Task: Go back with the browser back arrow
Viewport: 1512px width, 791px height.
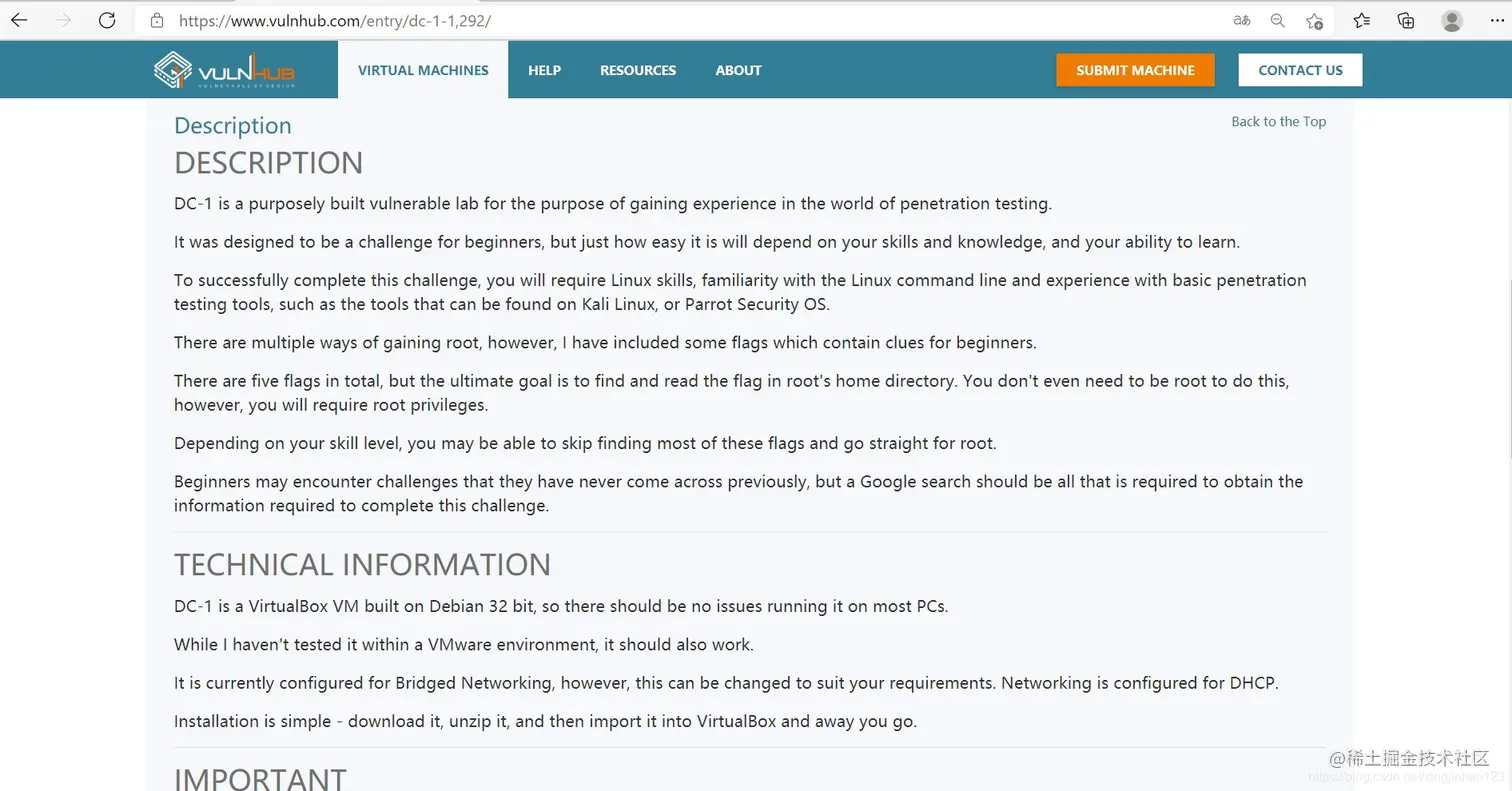Action: pos(19,20)
